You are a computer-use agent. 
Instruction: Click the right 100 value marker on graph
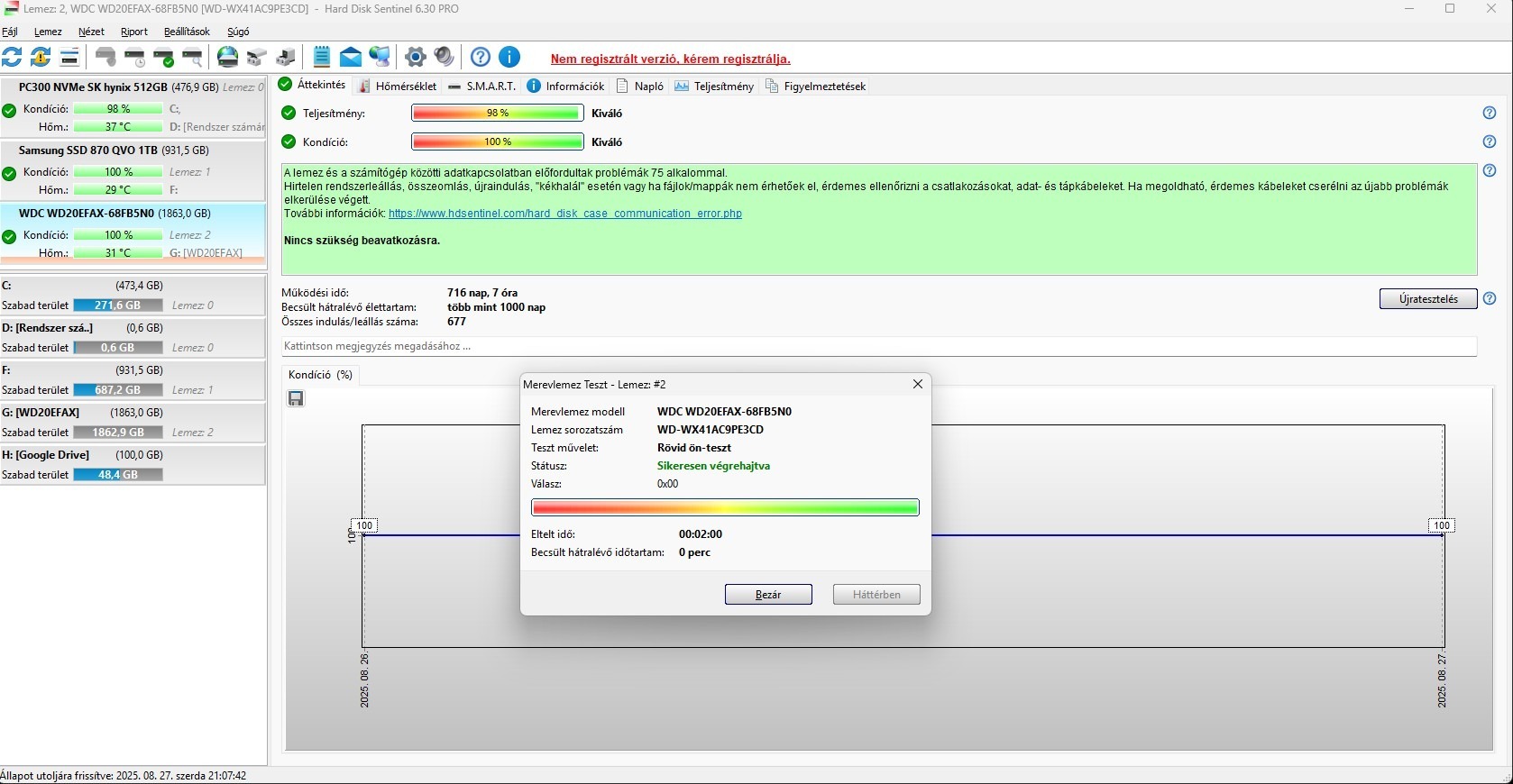coord(1442,525)
